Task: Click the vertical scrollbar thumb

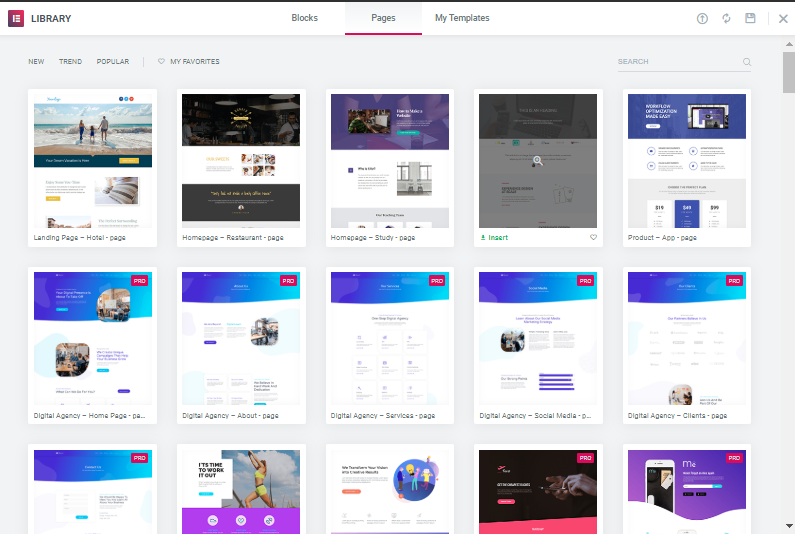Action: pyautogui.click(x=789, y=72)
